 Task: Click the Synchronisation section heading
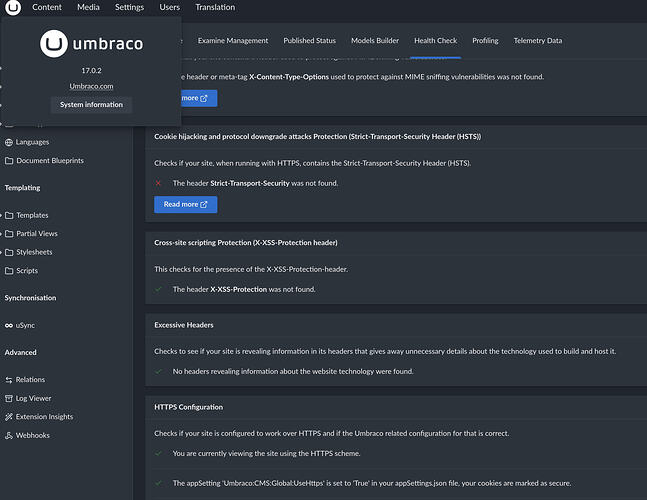coord(30,298)
